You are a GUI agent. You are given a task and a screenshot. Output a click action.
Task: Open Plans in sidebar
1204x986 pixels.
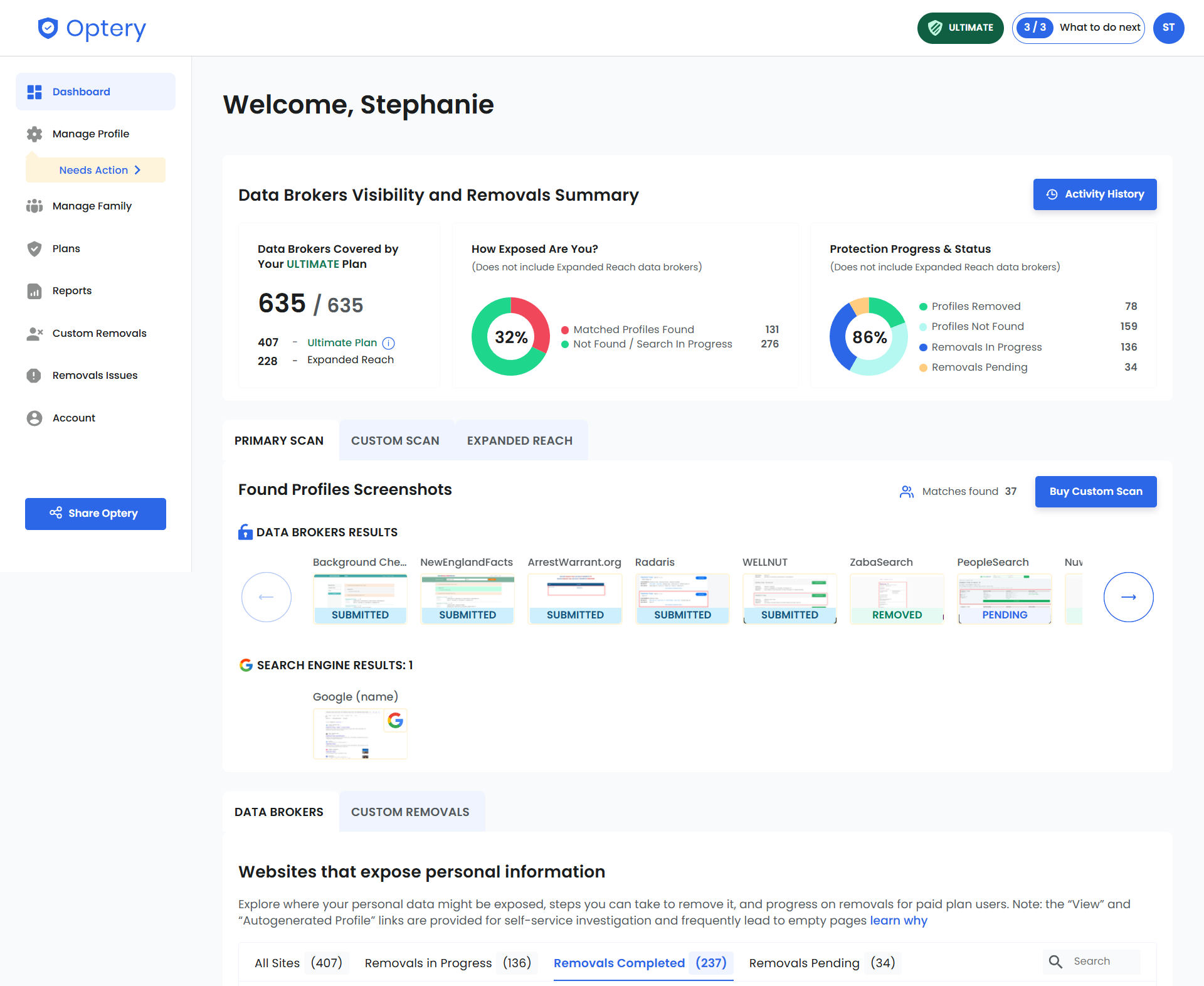(x=66, y=248)
